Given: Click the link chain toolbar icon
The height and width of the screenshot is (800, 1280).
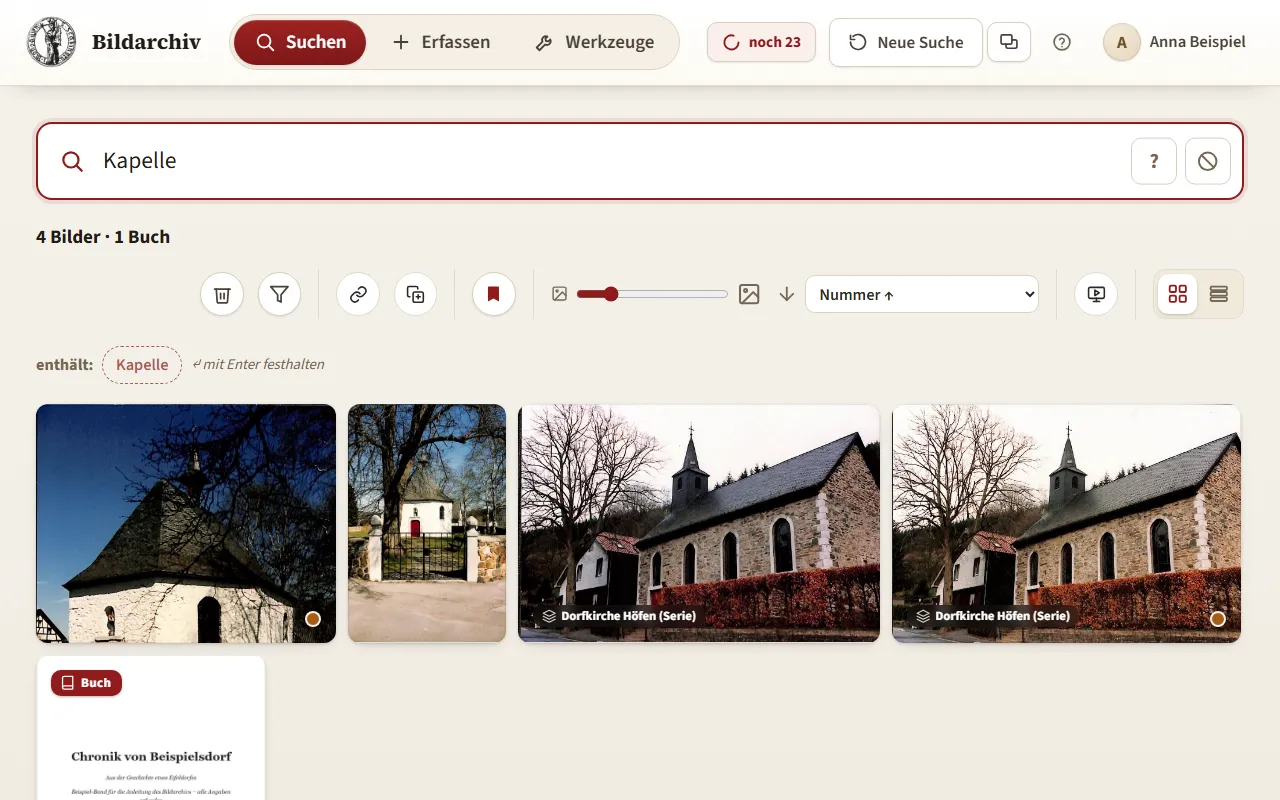Looking at the screenshot, I should (358, 294).
